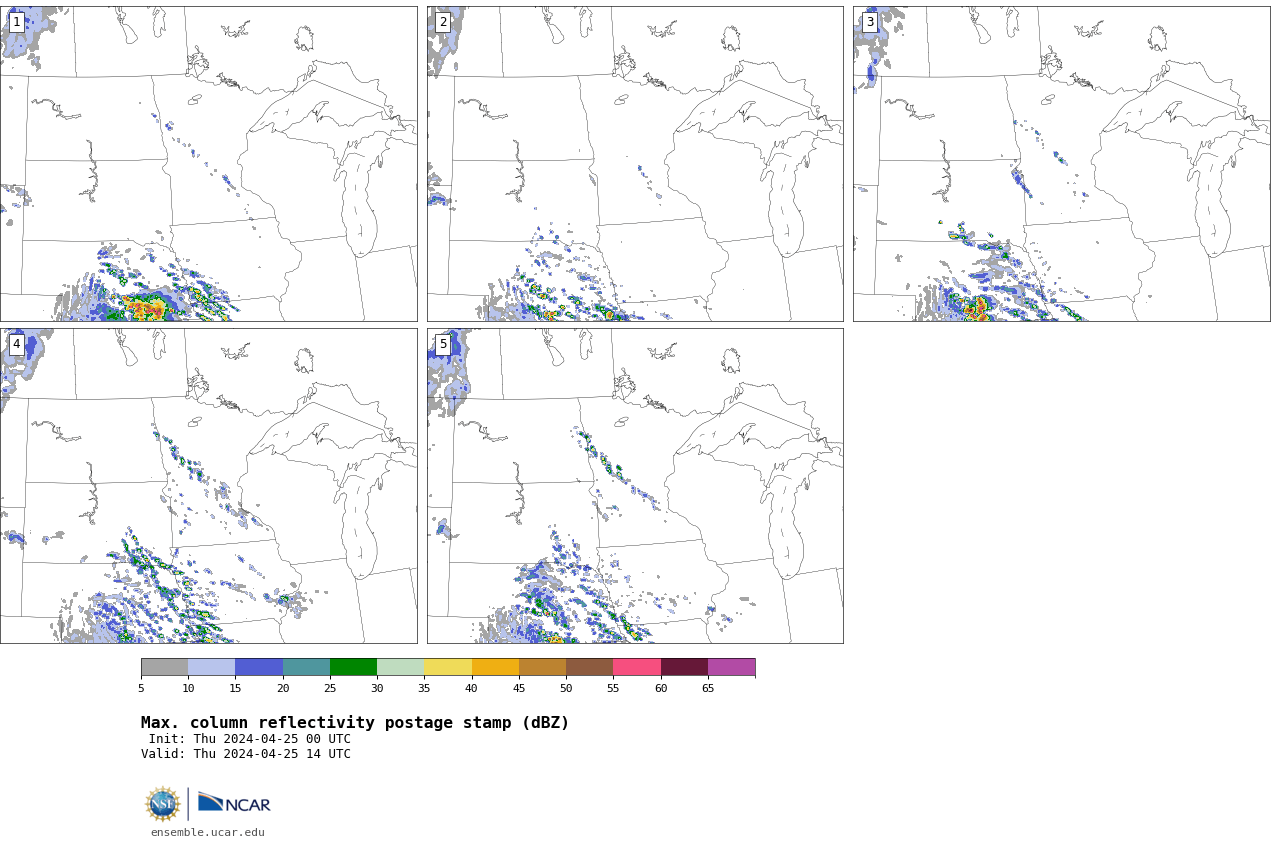1280x844 pixels.
Task: Select the gray 5-10 dBZ swatch
Action: (164, 667)
